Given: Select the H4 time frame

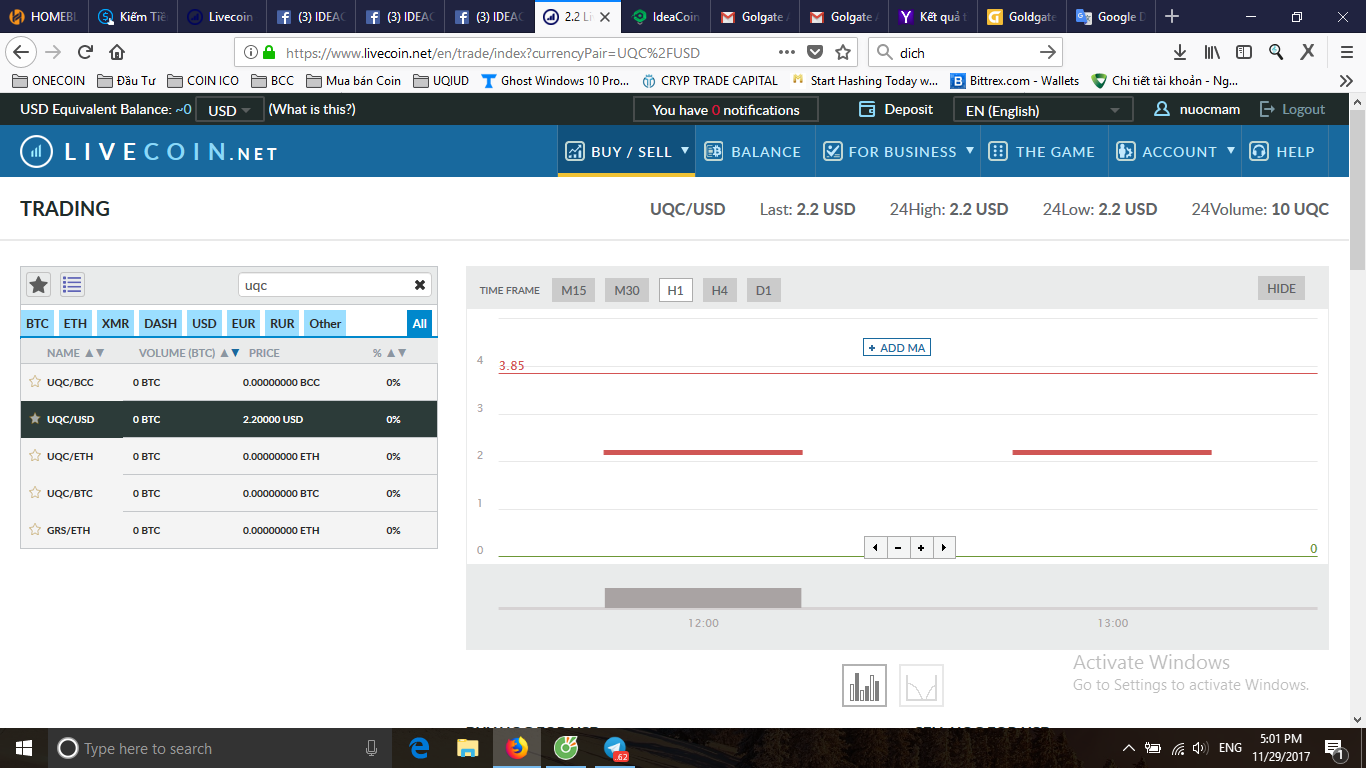Looking at the screenshot, I should click(x=720, y=290).
